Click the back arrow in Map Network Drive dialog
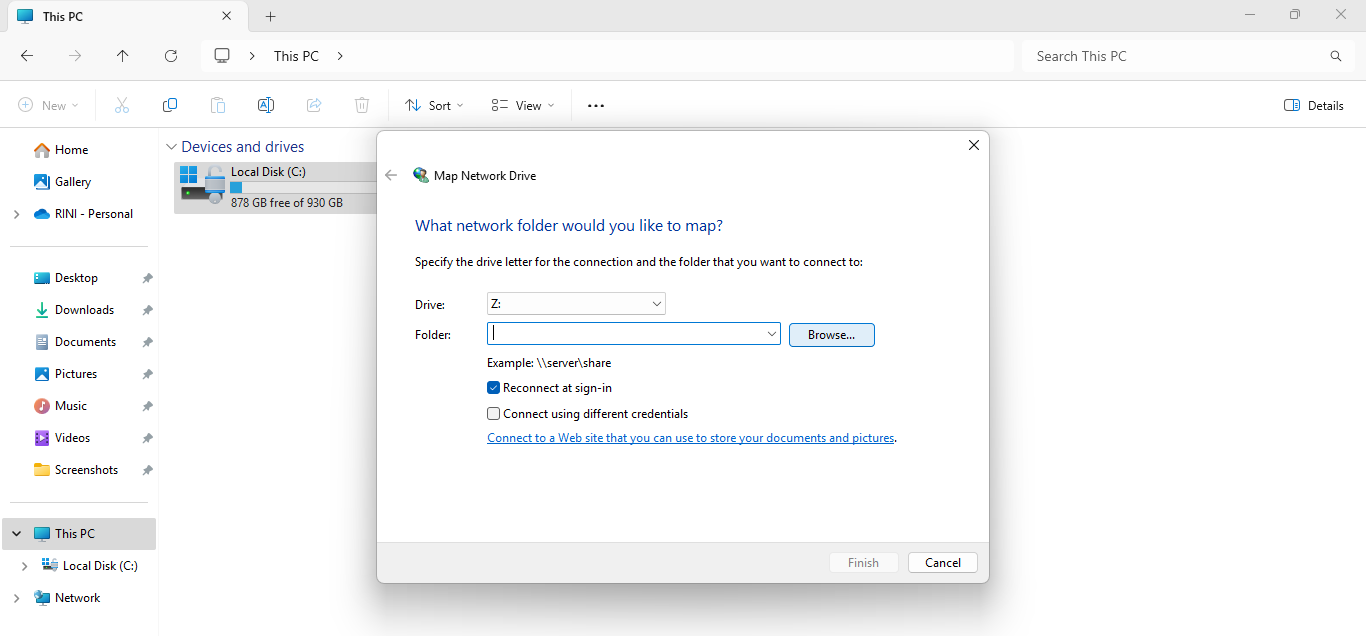Image resolution: width=1366 pixels, height=636 pixels. [391, 175]
